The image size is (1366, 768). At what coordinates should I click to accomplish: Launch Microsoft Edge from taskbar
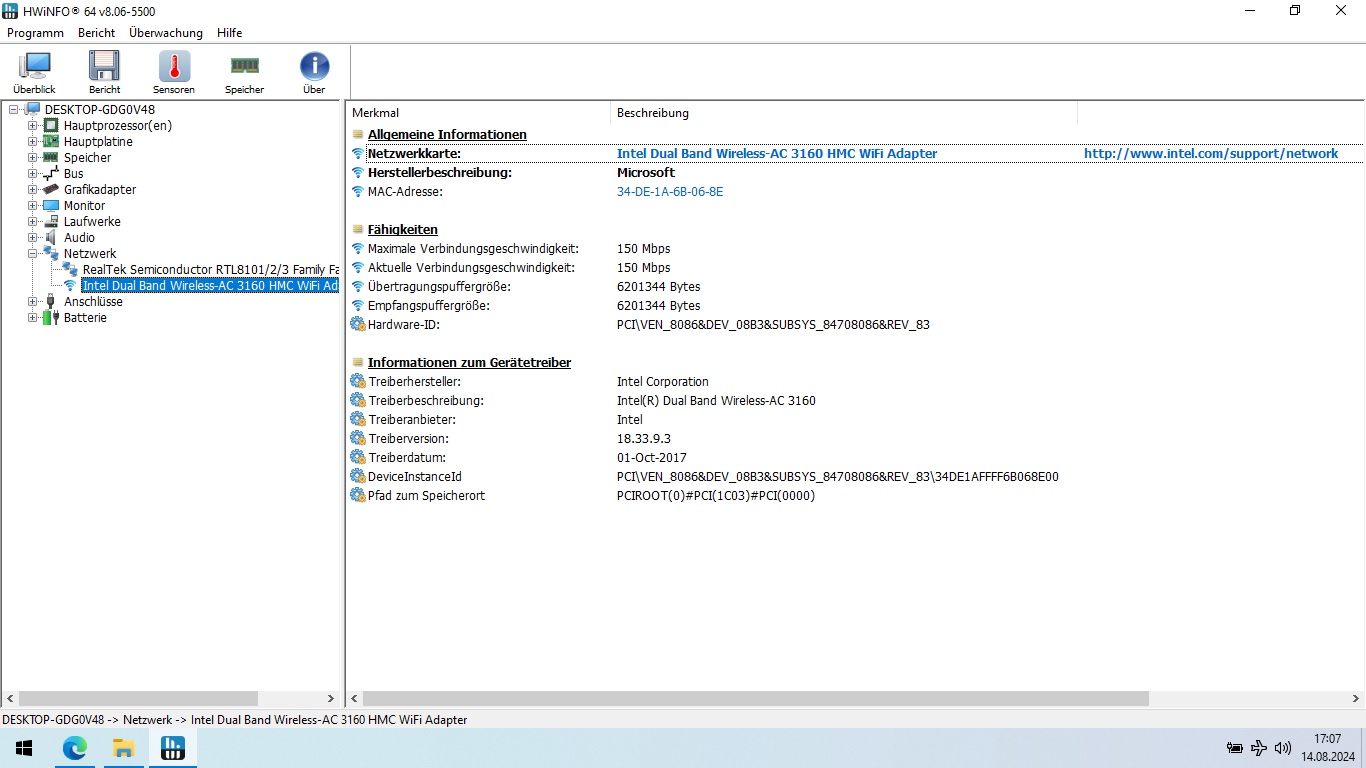coord(75,748)
